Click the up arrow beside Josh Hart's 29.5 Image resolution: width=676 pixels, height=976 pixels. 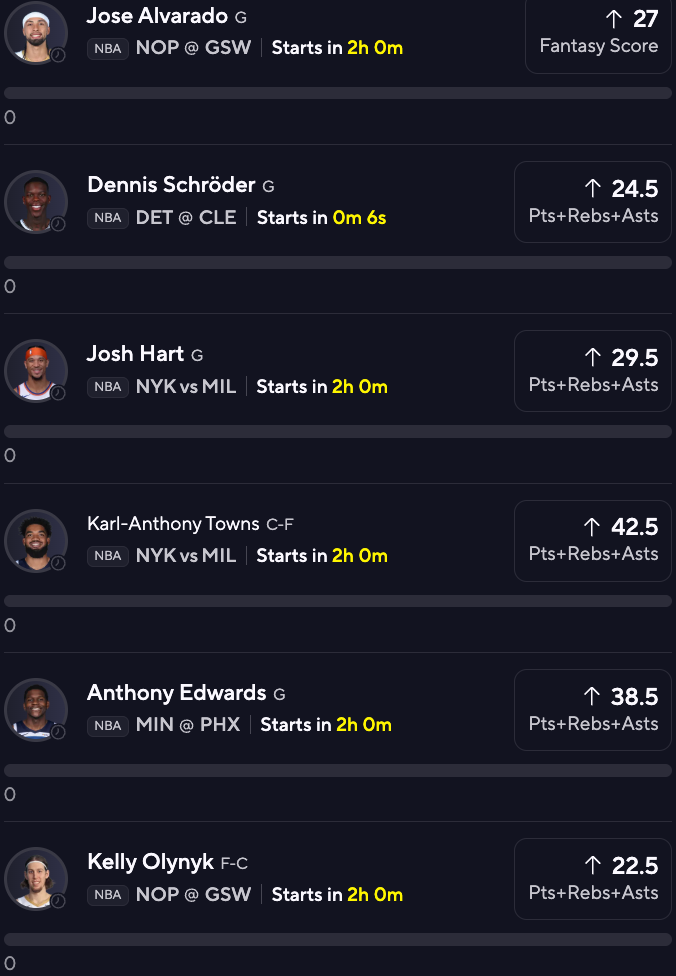tap(592, 357)
